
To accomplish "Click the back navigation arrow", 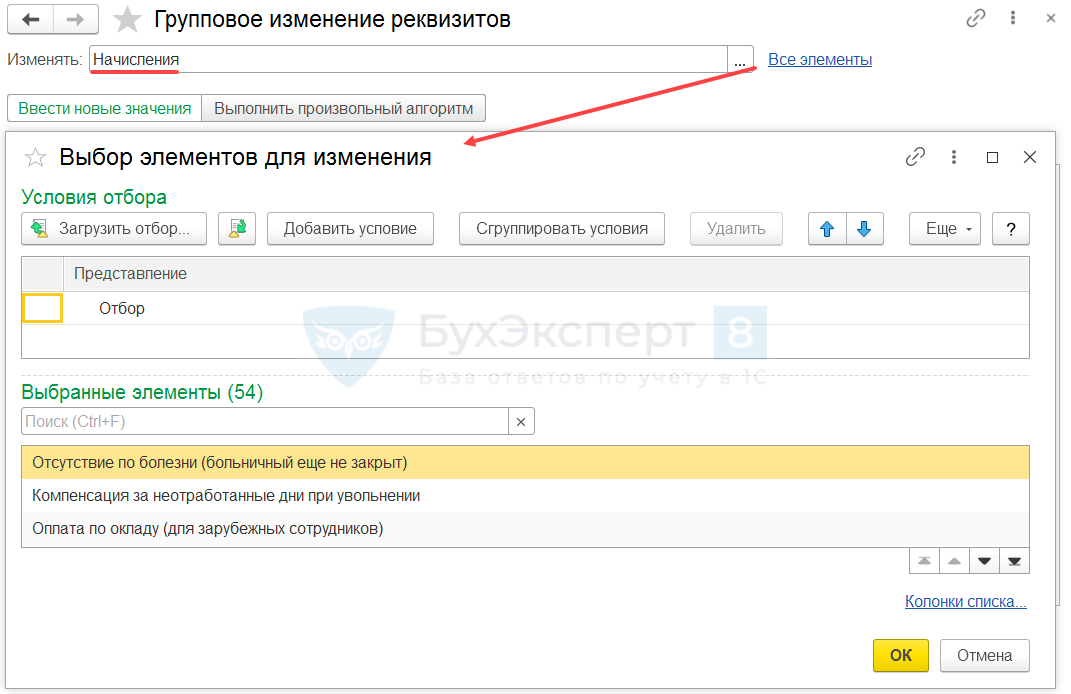I will point(30,19).
